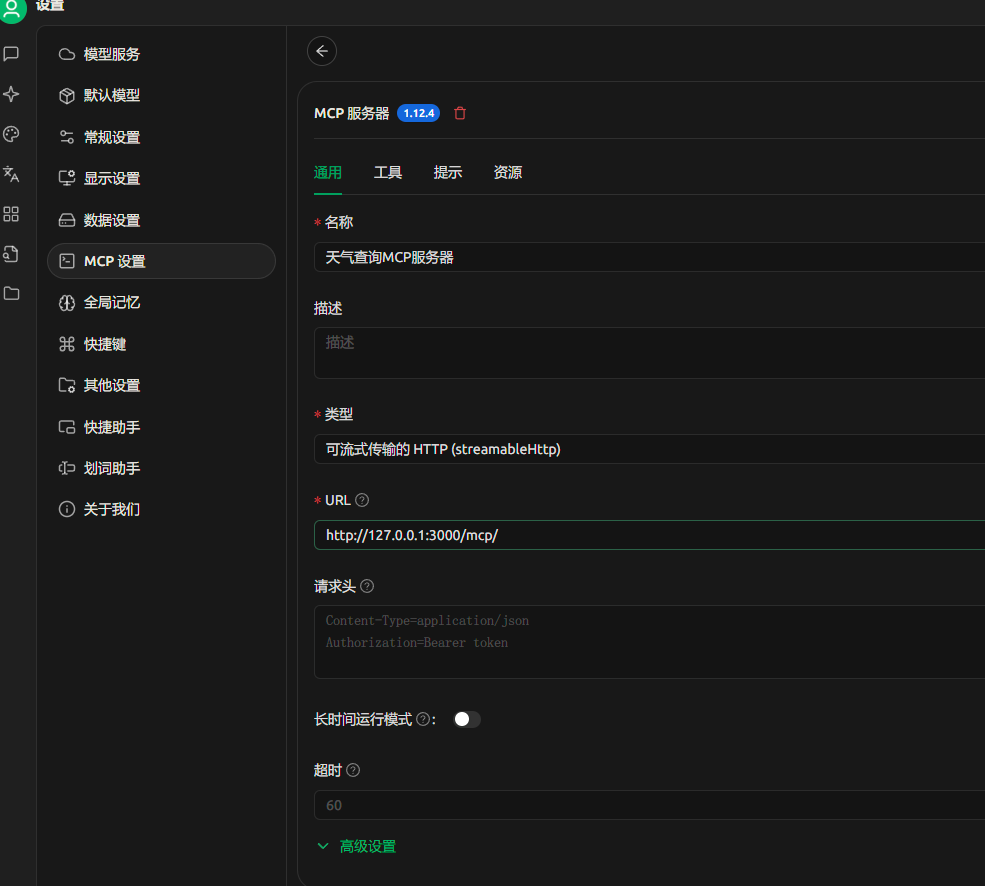Viewport: 985px width, 886px height.
Task: Expand the 高级设置 section
Action: (356, 846)
